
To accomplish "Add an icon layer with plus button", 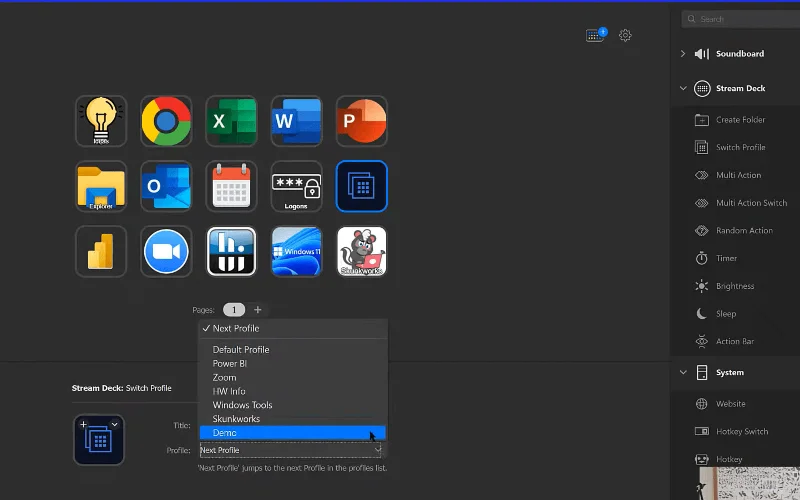I will [x=83, y=424].
